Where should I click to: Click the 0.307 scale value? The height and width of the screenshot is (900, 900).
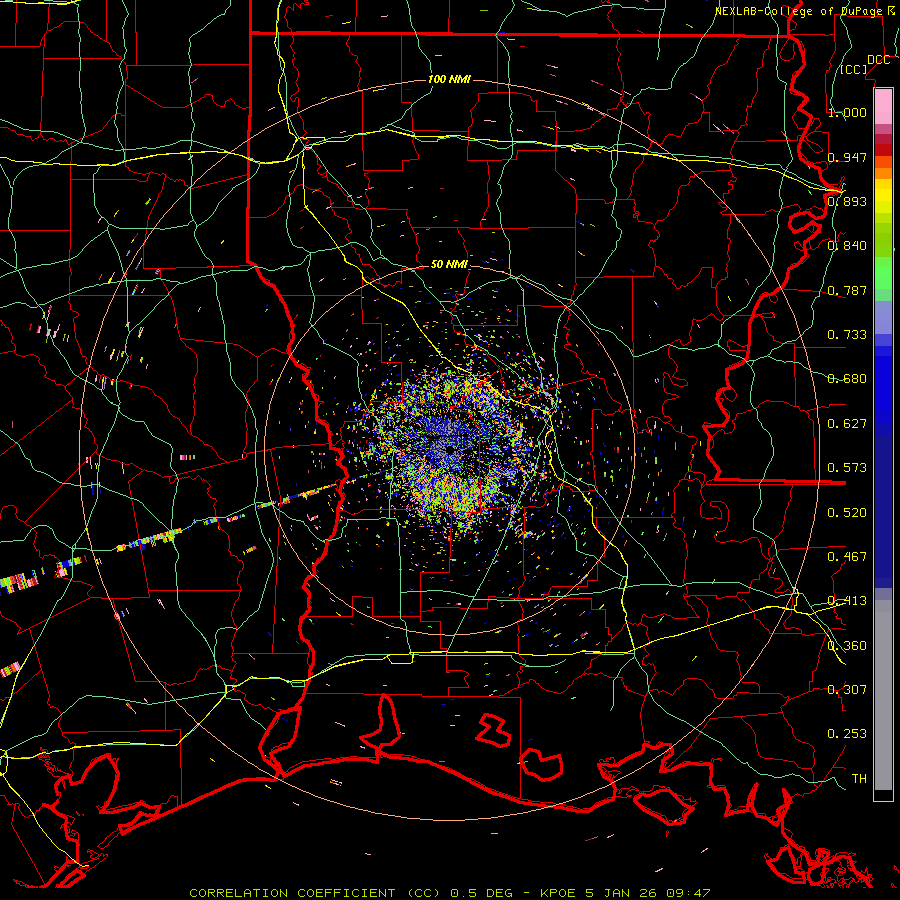point(847,690)
